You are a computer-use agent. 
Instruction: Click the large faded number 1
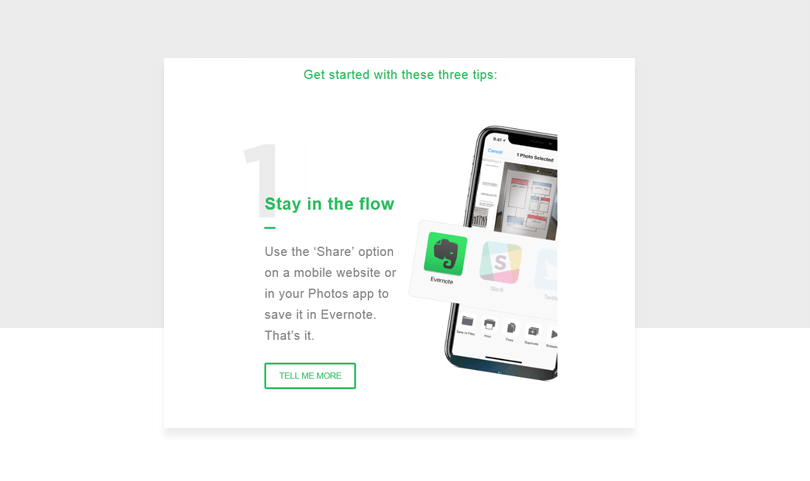tap(261, 180)
